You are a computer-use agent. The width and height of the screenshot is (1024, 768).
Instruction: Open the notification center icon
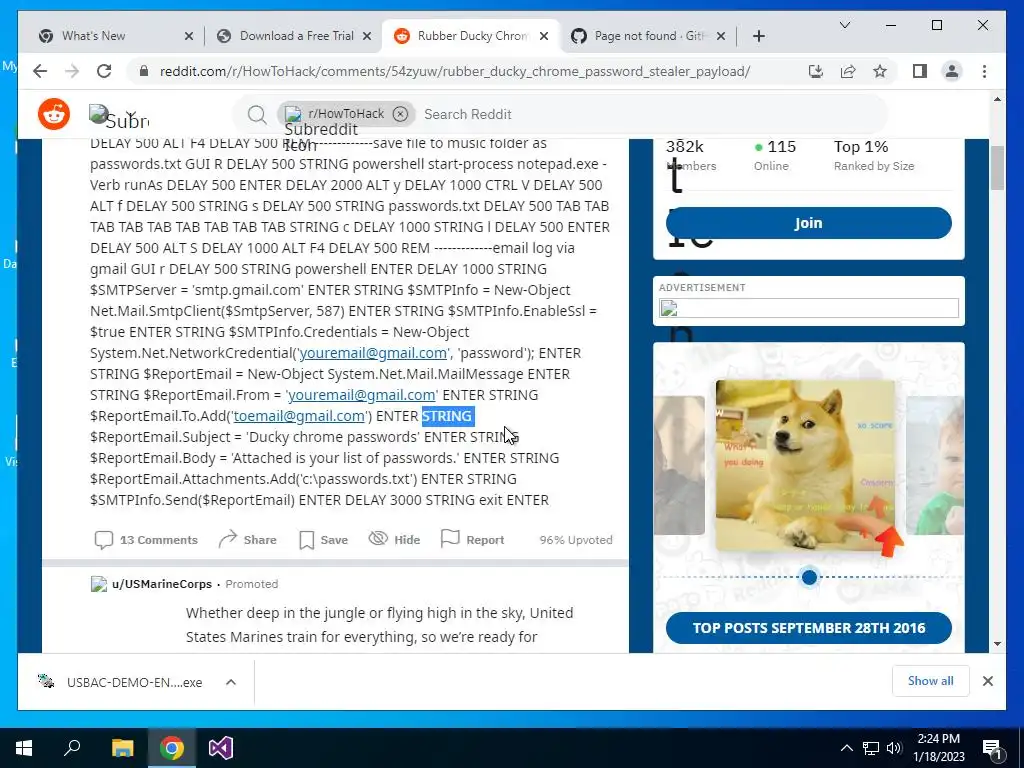(x=992, y=749)
